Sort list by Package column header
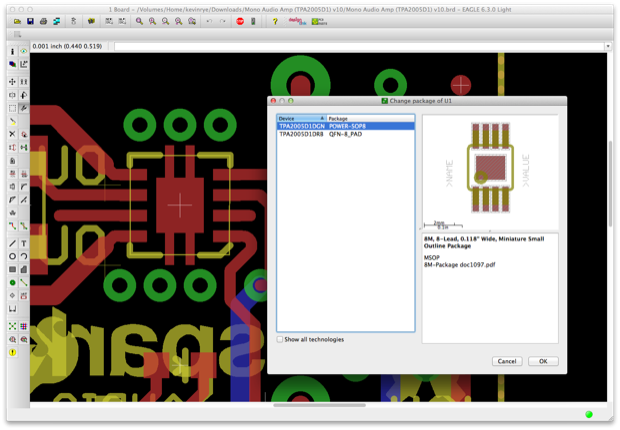The width and height of the screenshot is (620, 430). pos(370,118)
